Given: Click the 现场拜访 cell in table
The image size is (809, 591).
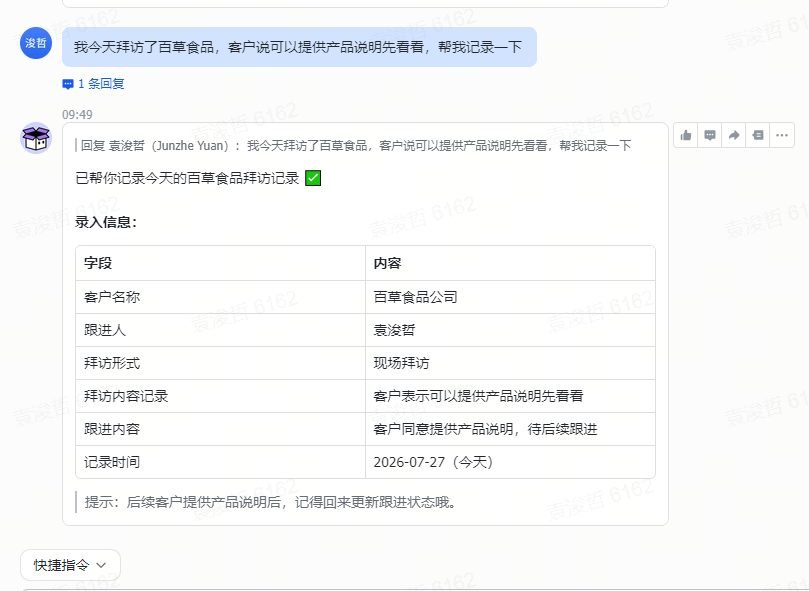Looking at the screenshot, I should (510, 363).
